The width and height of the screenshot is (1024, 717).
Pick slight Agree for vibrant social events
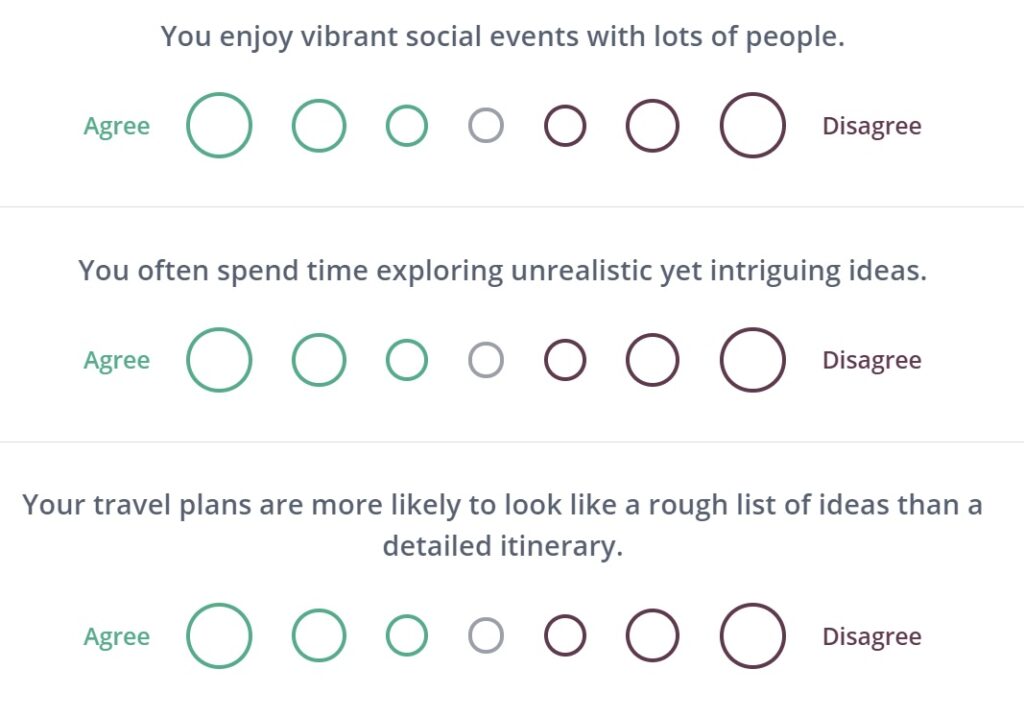click(407, 125)
